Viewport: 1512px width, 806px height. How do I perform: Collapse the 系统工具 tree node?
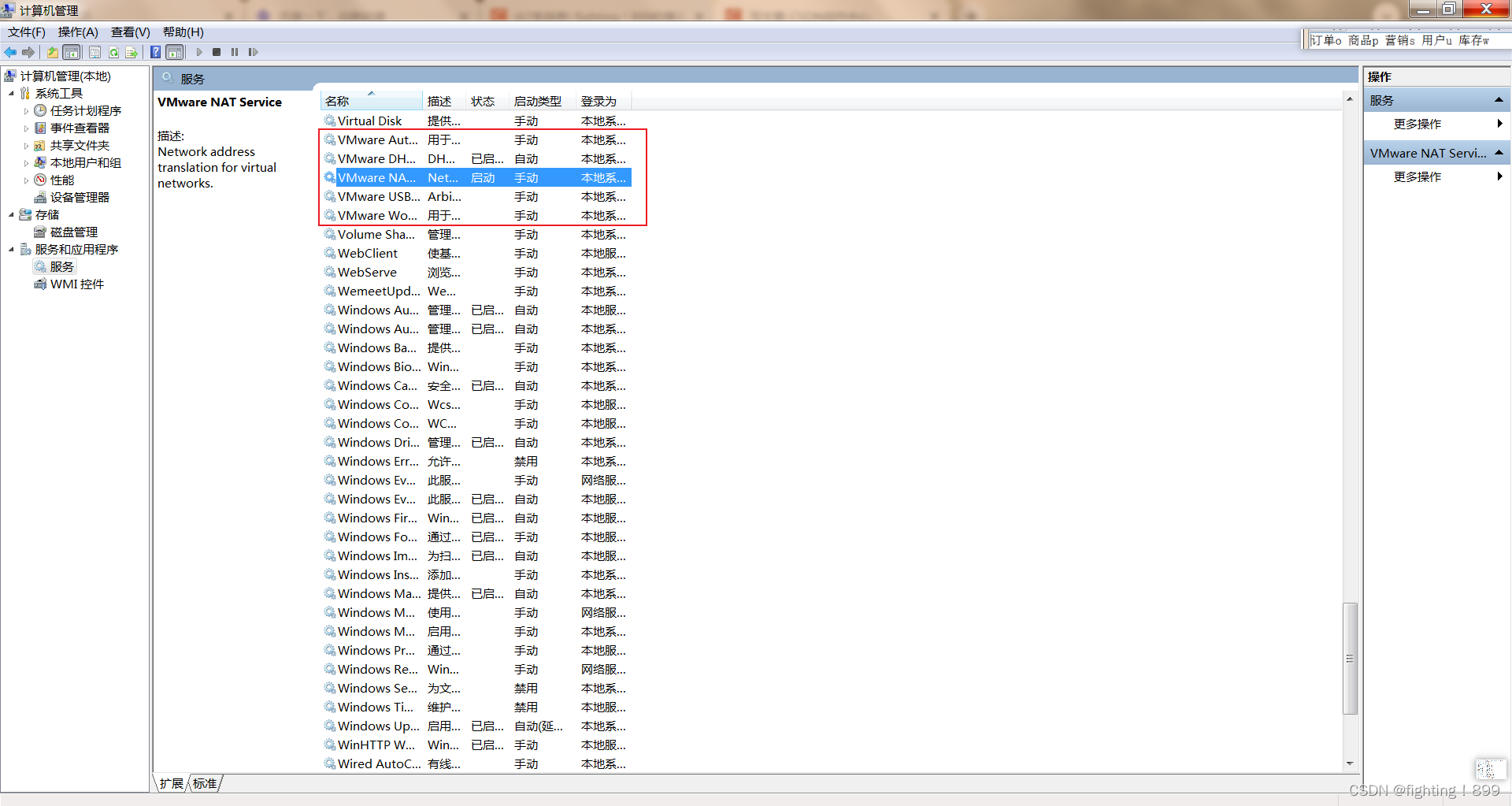pyautogui.click(x=11, y=94)
